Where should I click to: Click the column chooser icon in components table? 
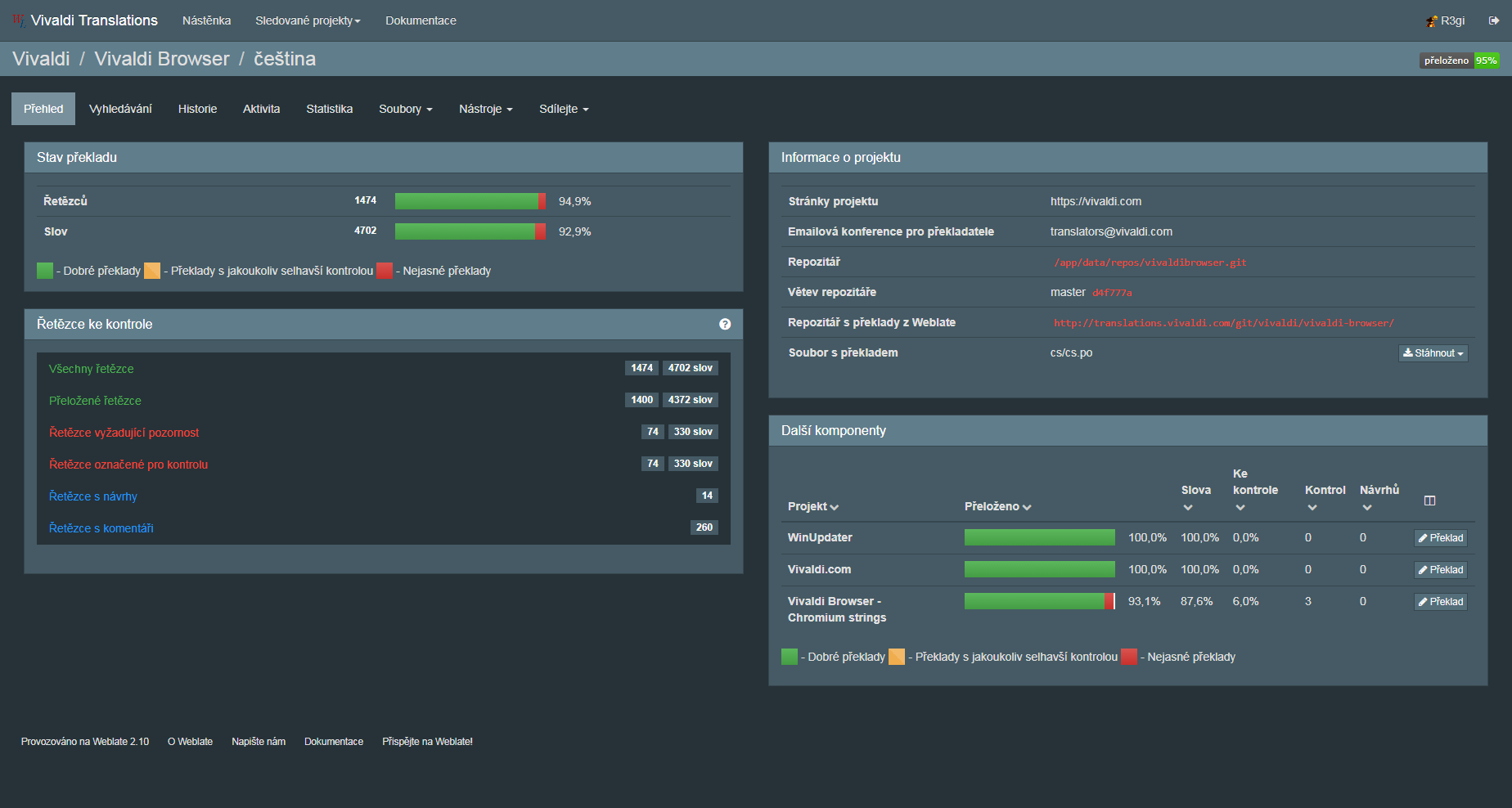(x=1429, y=501)
